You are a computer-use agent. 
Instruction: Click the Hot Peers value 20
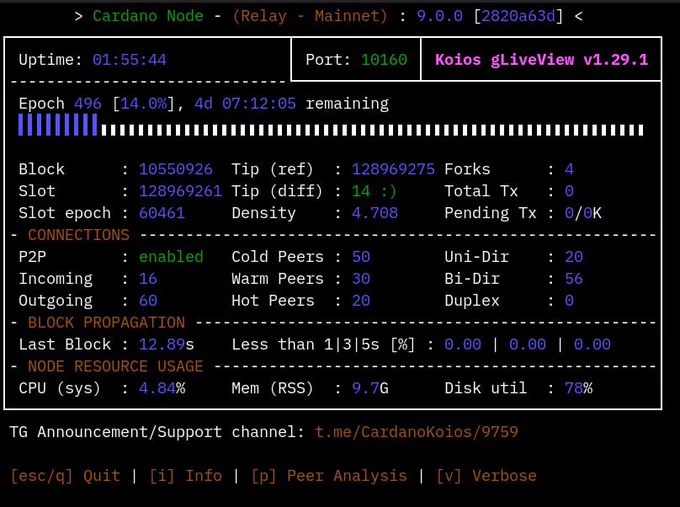[361, 301]
